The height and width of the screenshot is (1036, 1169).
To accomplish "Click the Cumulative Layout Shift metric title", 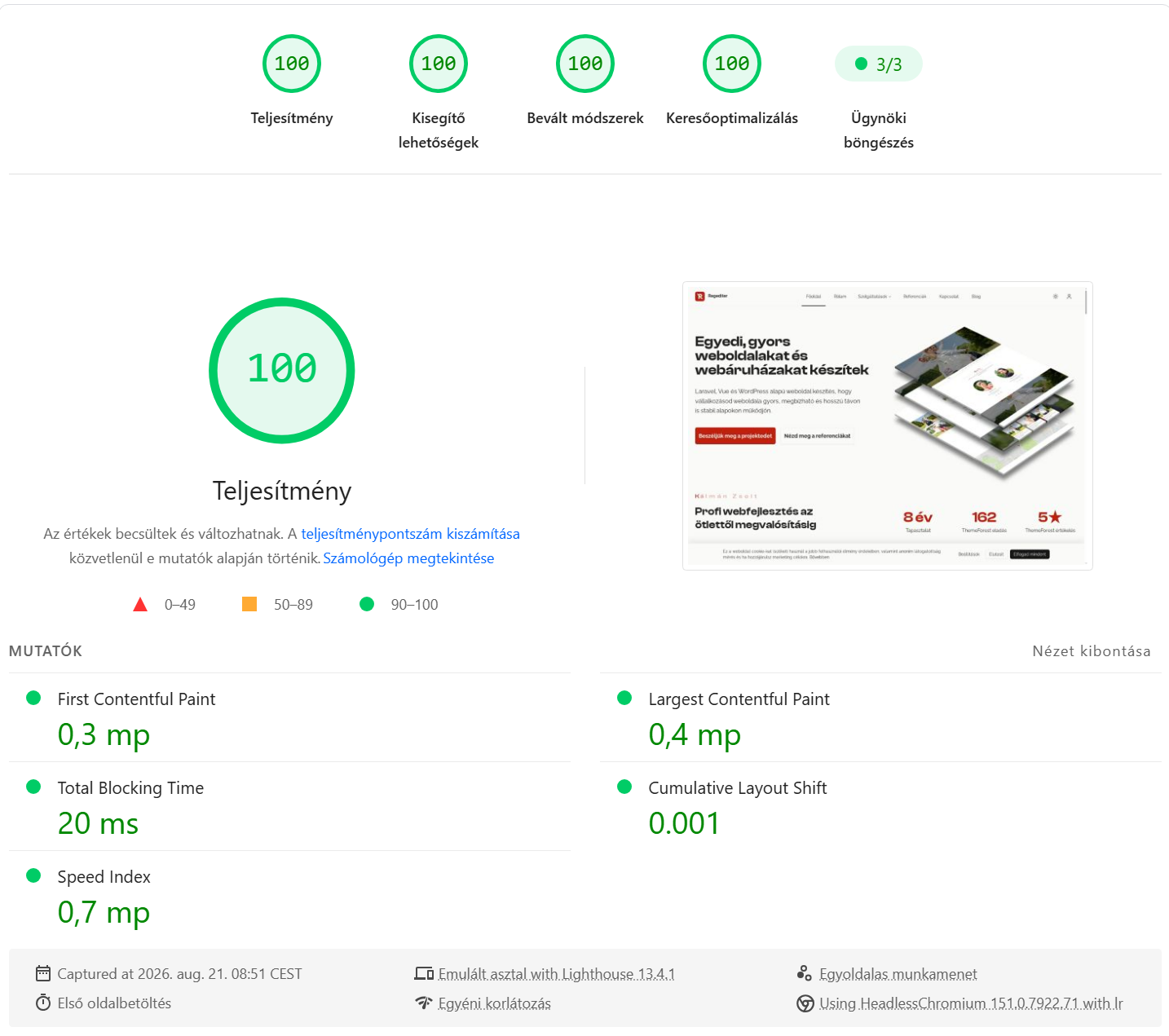I will pyautogui.click(x=737, y=787).
